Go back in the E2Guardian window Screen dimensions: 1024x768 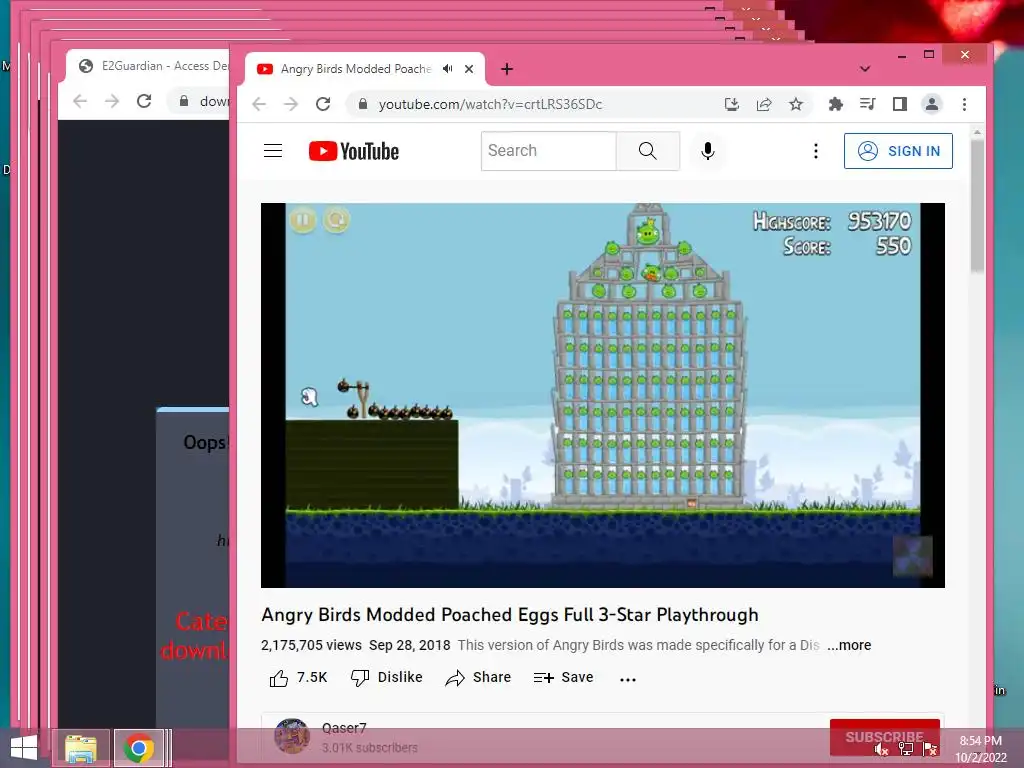(80, 101)
